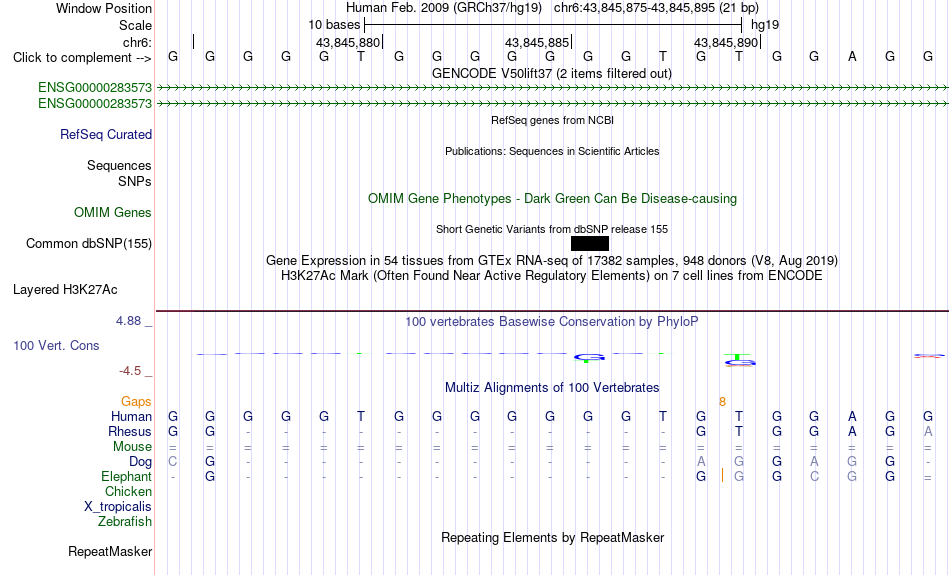The image size is (950, 575).
Task: Click the -4.5 PhyloP lower axis value
Action: [130, 371]
